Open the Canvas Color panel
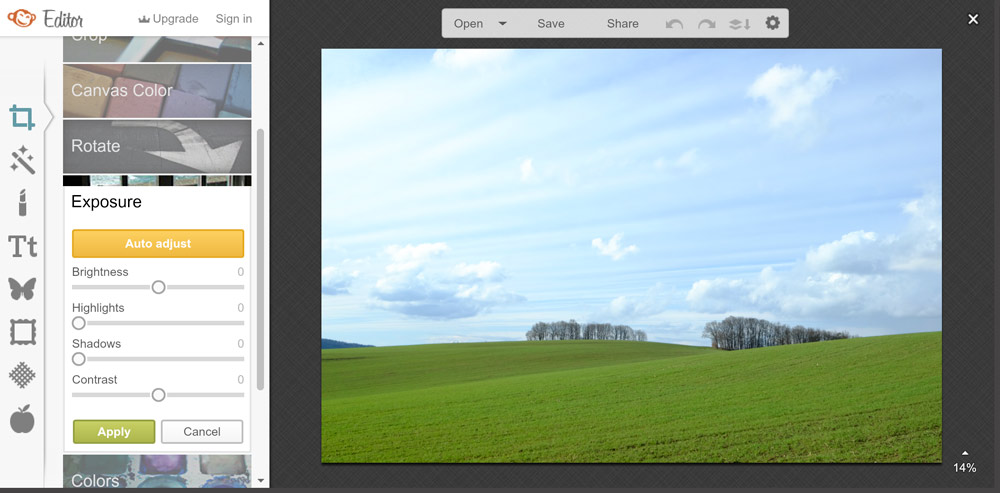 [x=157, y=91]
